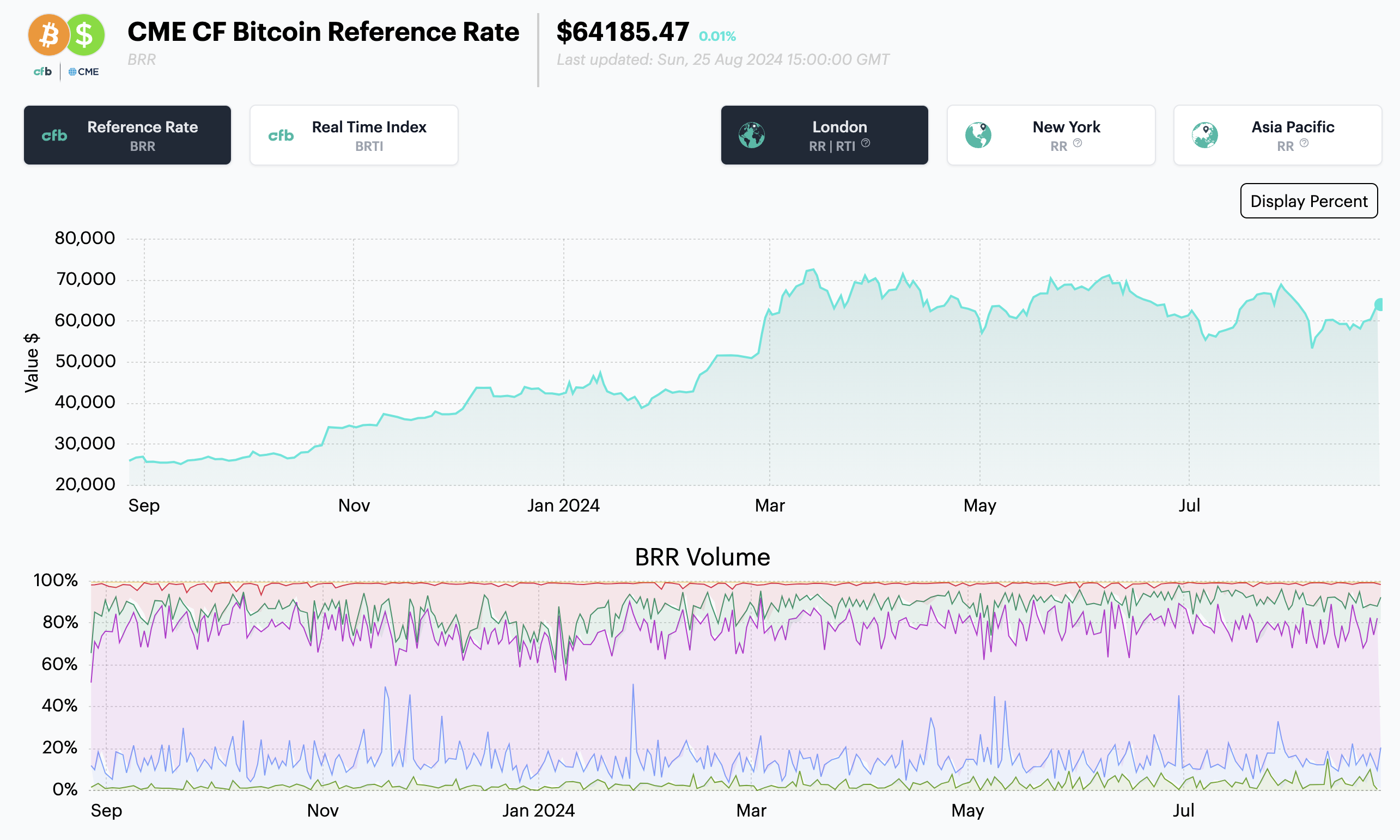
Task: Click the 20,000 price axis label
Action: [x=85, y=484]
